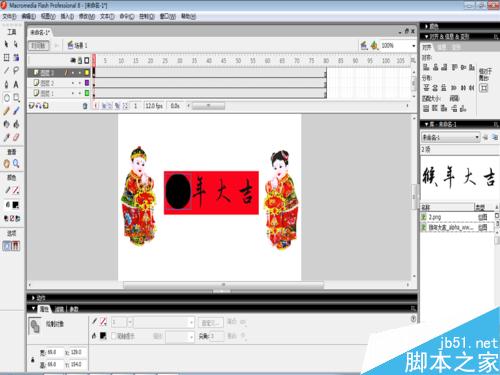Open the stroke height slider arrow

pos(130,322)
